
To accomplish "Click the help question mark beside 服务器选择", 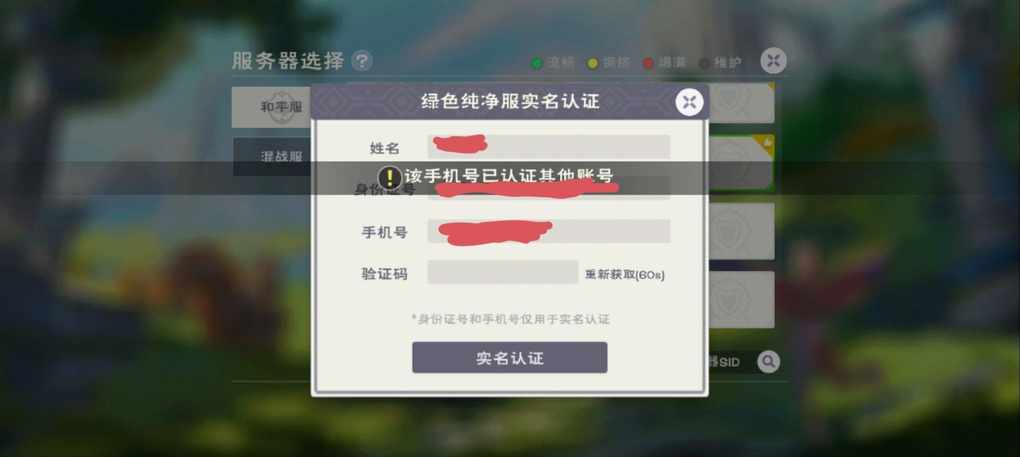I will point(362,62).
